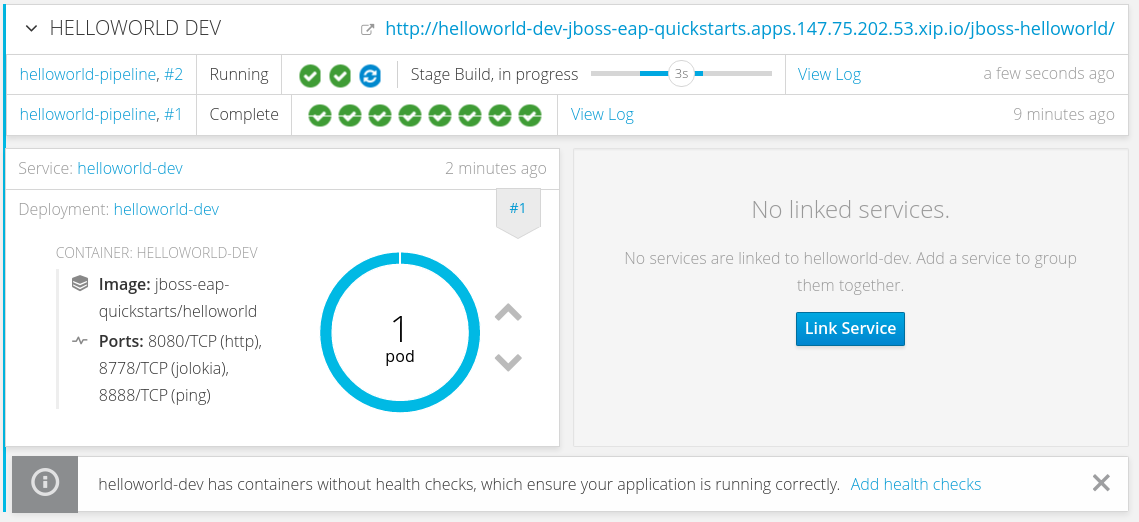Click second completed stage check of pipeline #2
Image resolution: width=1139 pixels, height=522 pixels.
340,75
